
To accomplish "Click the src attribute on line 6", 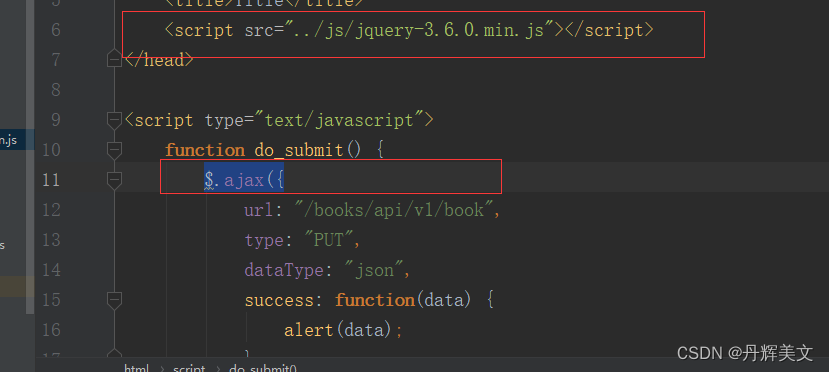I will (x=260, y=30).
